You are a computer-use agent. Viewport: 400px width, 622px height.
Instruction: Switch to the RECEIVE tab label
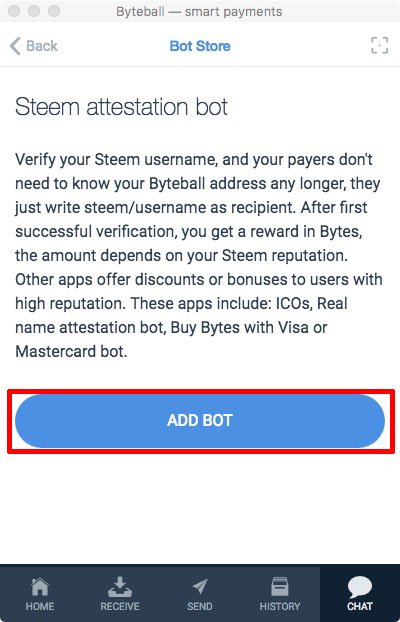(120, 607)
